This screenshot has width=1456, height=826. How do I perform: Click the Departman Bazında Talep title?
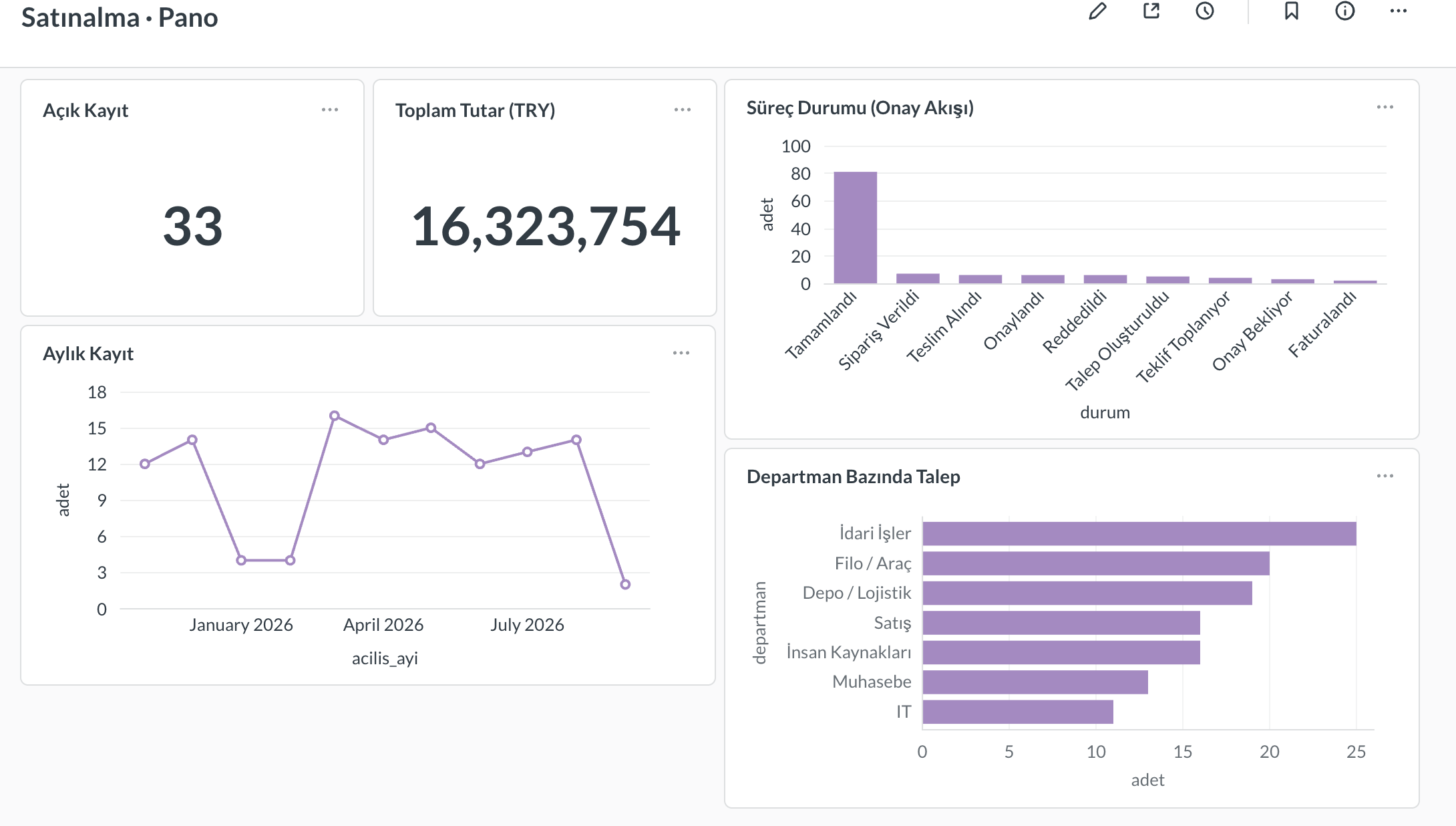[x=854, y=476]
